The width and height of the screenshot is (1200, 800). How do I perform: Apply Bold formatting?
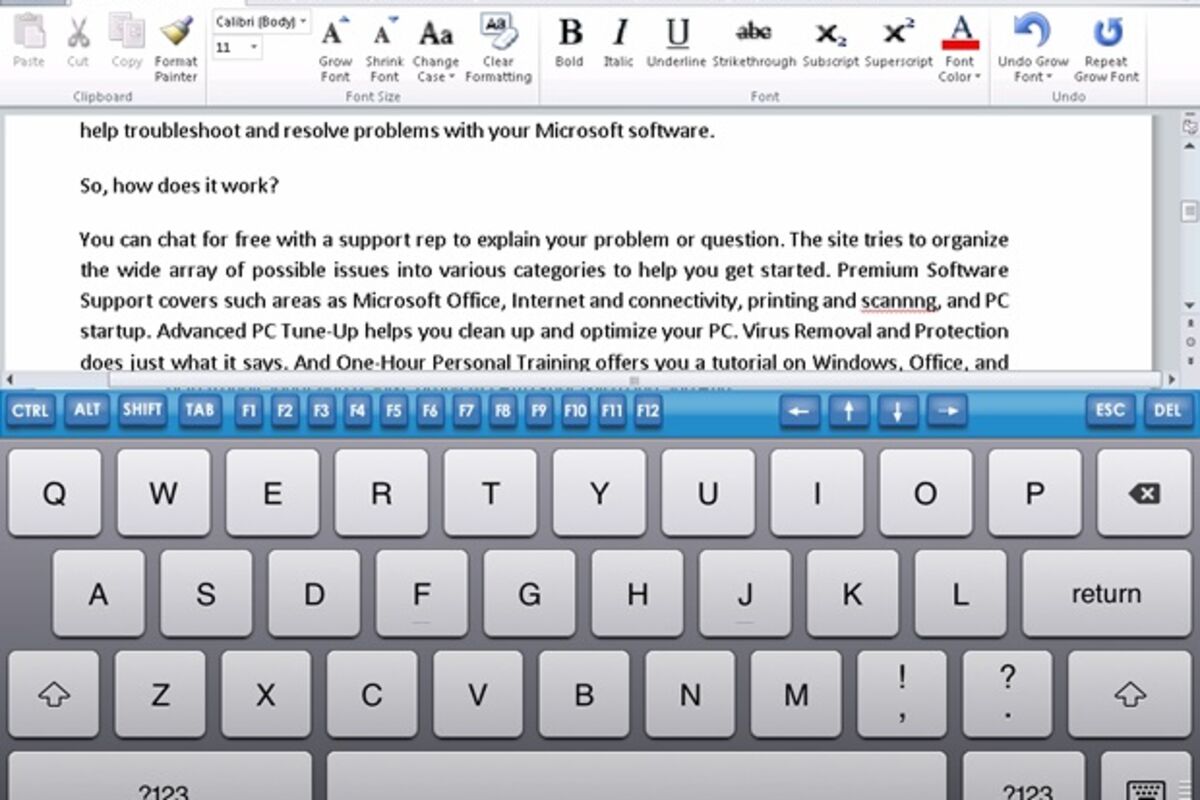[569, 35]
